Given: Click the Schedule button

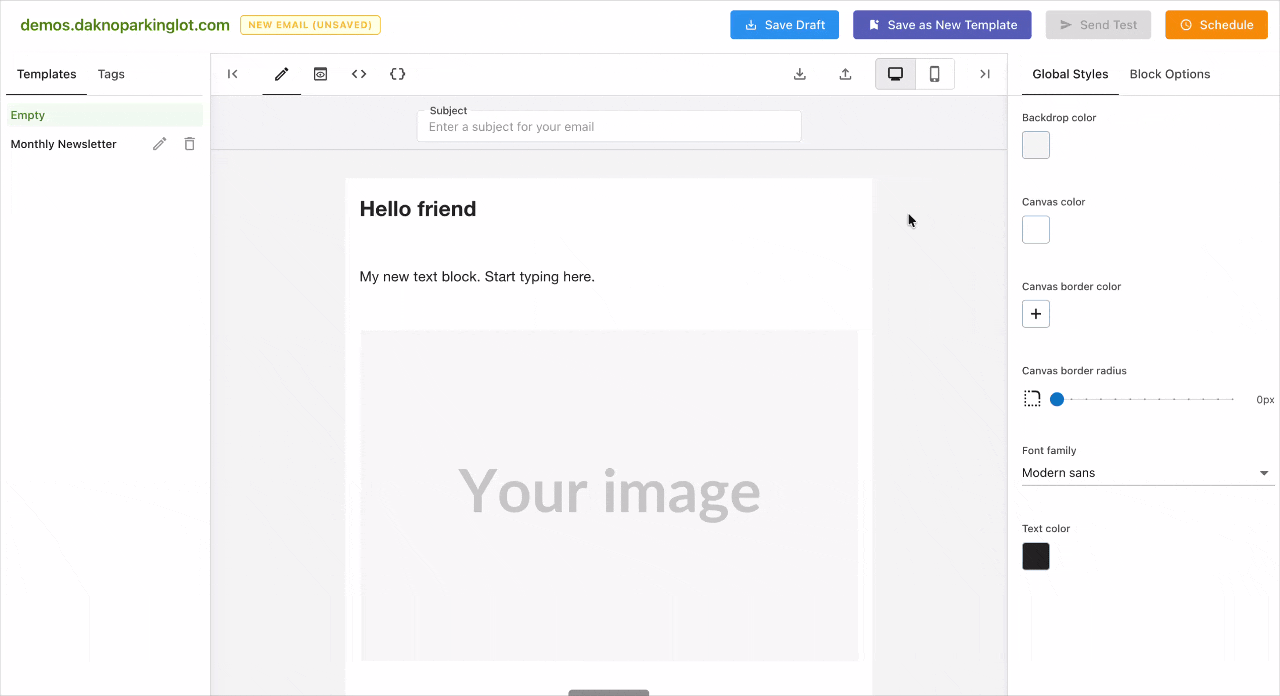Looking at the screenshot, I should (x=1216, y=25).
